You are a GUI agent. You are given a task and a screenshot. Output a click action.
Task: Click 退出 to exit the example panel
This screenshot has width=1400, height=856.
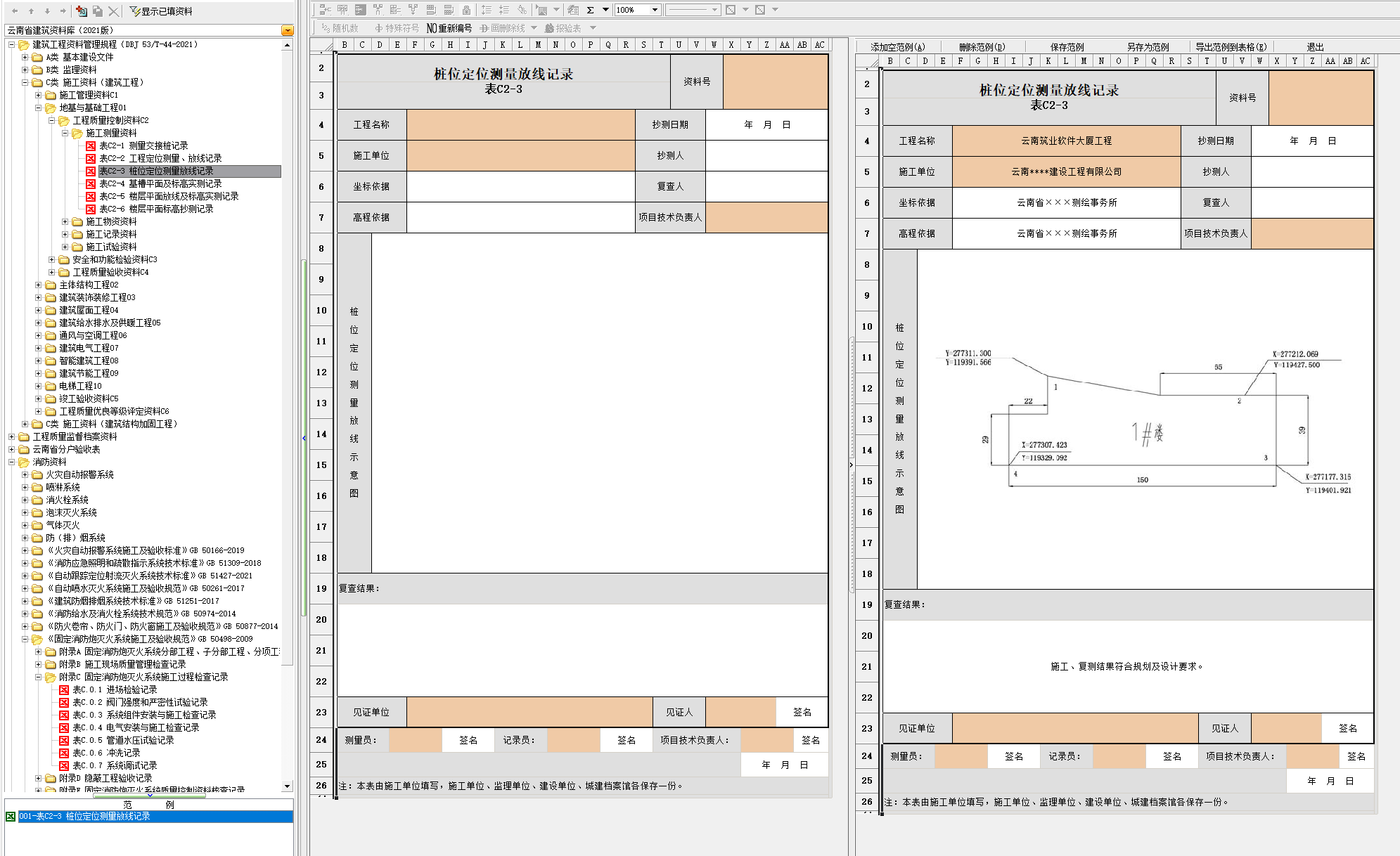[x=1315, y=47]
